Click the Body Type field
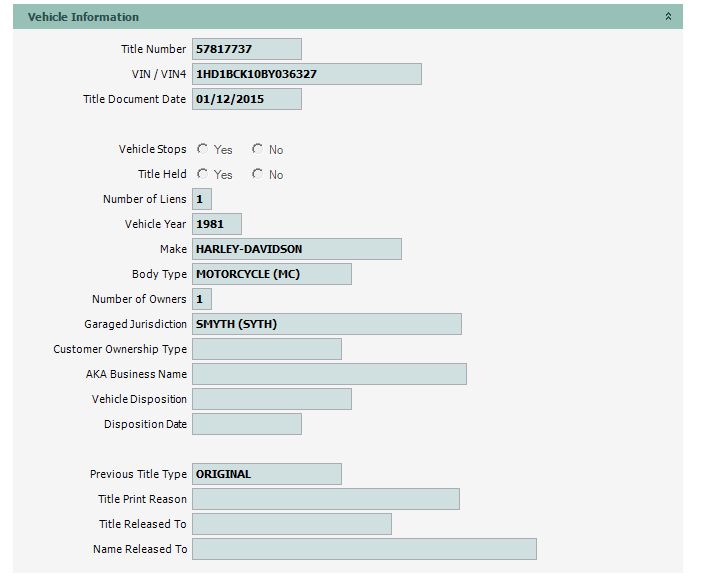Image resolution: width=714 pixels, height=583 pixels. [x=271, y=274]
